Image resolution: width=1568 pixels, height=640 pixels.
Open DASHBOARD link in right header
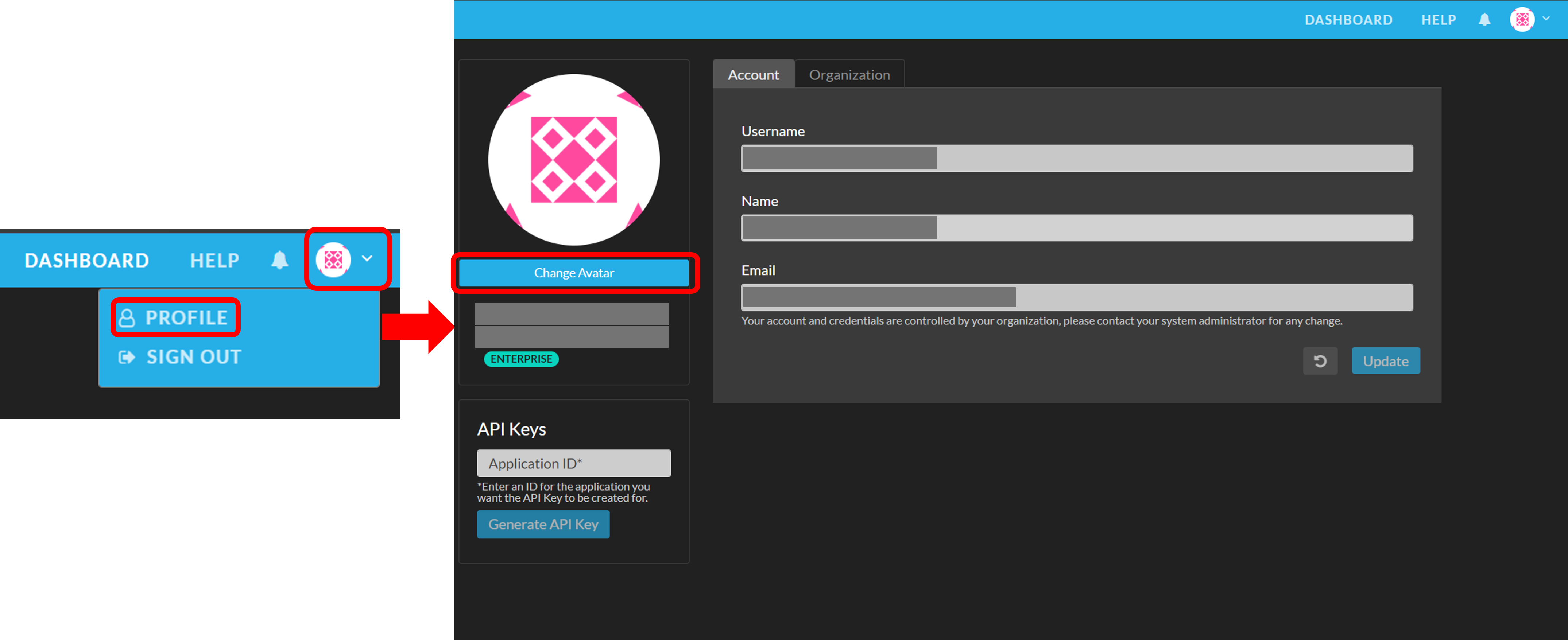pos(1348,20)
